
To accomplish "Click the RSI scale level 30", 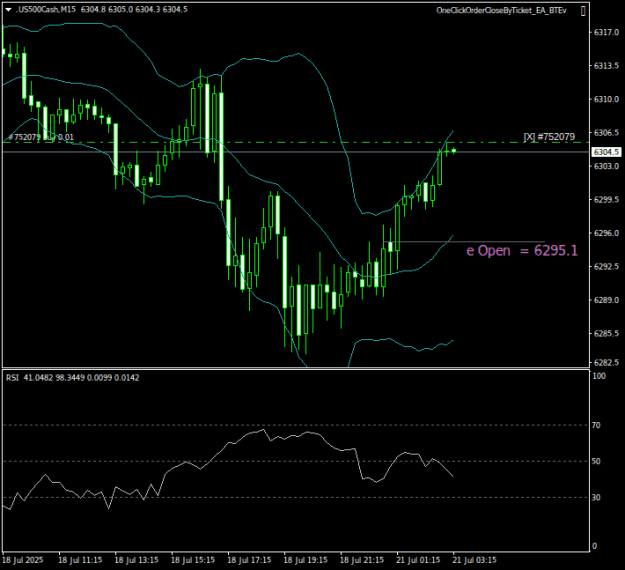I will pyautogui.click(x=596, y=497).
